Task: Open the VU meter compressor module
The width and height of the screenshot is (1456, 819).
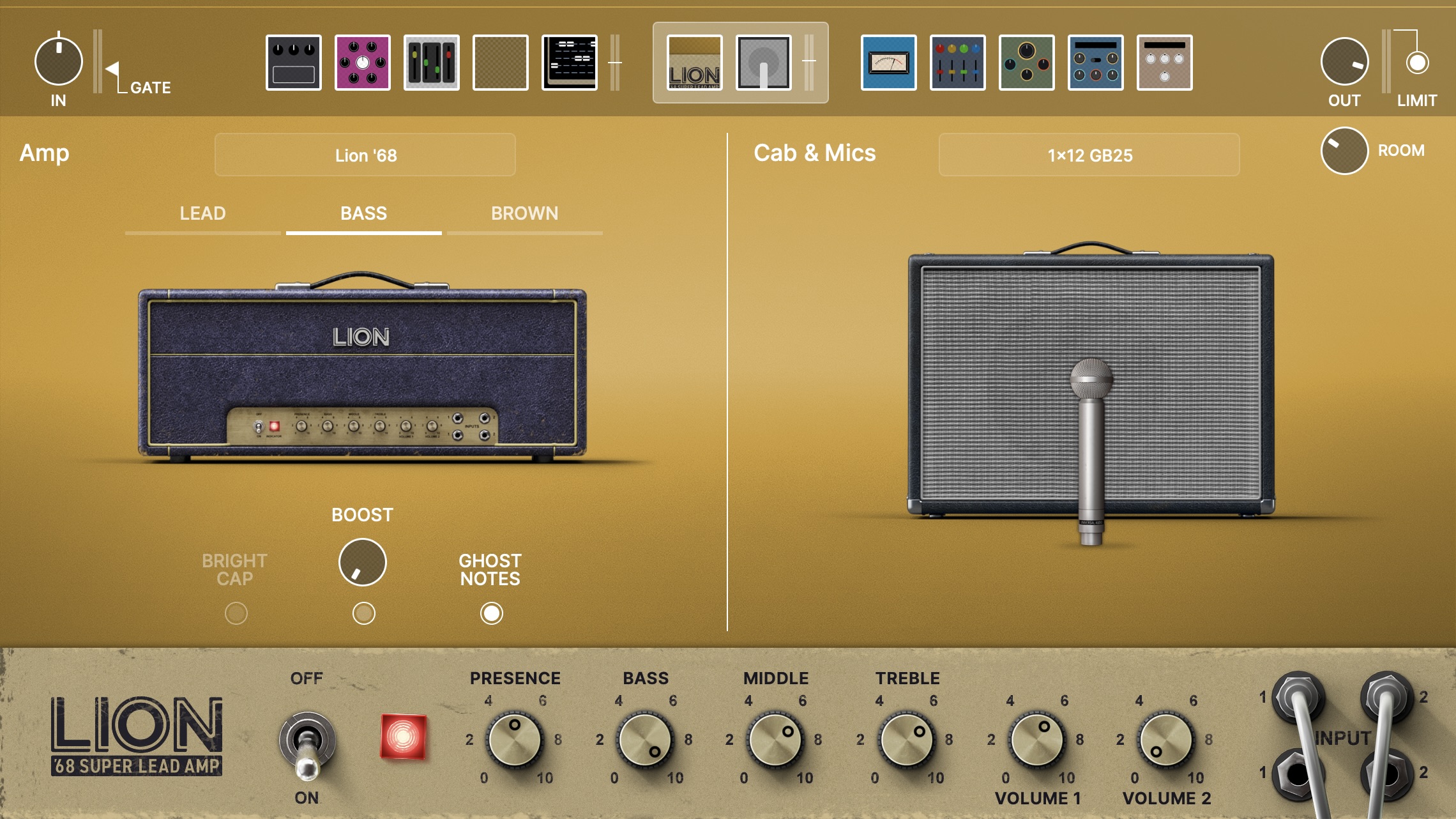Action: click(x=888, y=63)
